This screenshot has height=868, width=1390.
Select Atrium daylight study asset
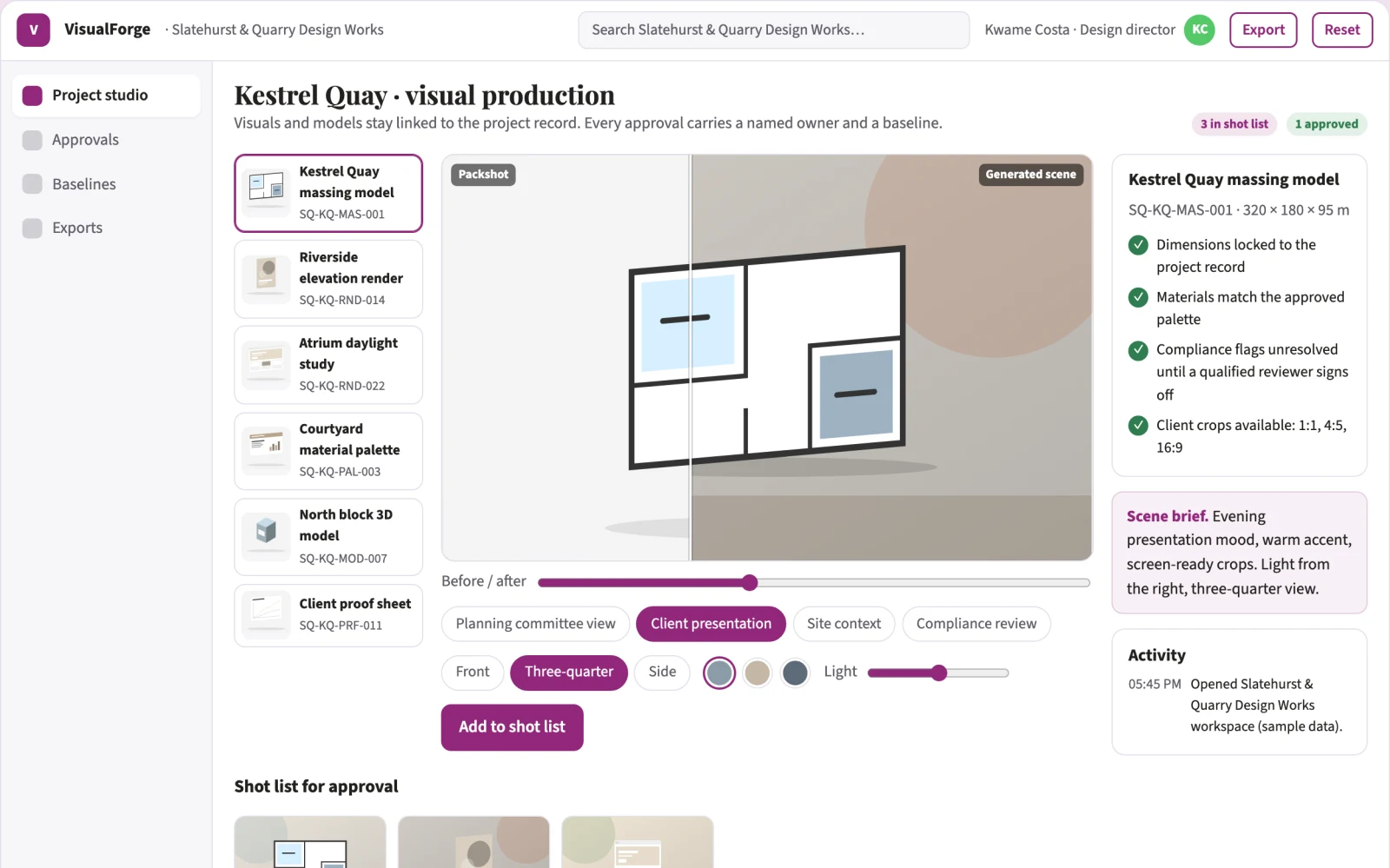point(328,365)
